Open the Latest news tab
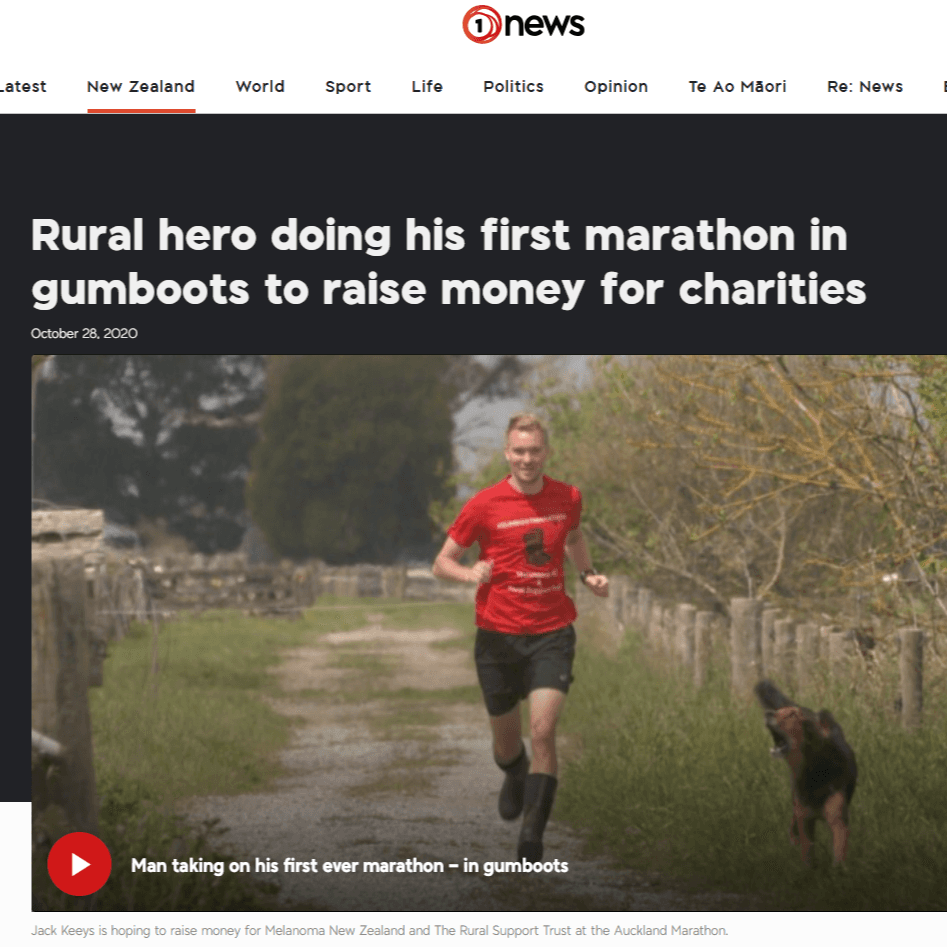947x947 pixels. coord(23,86)
